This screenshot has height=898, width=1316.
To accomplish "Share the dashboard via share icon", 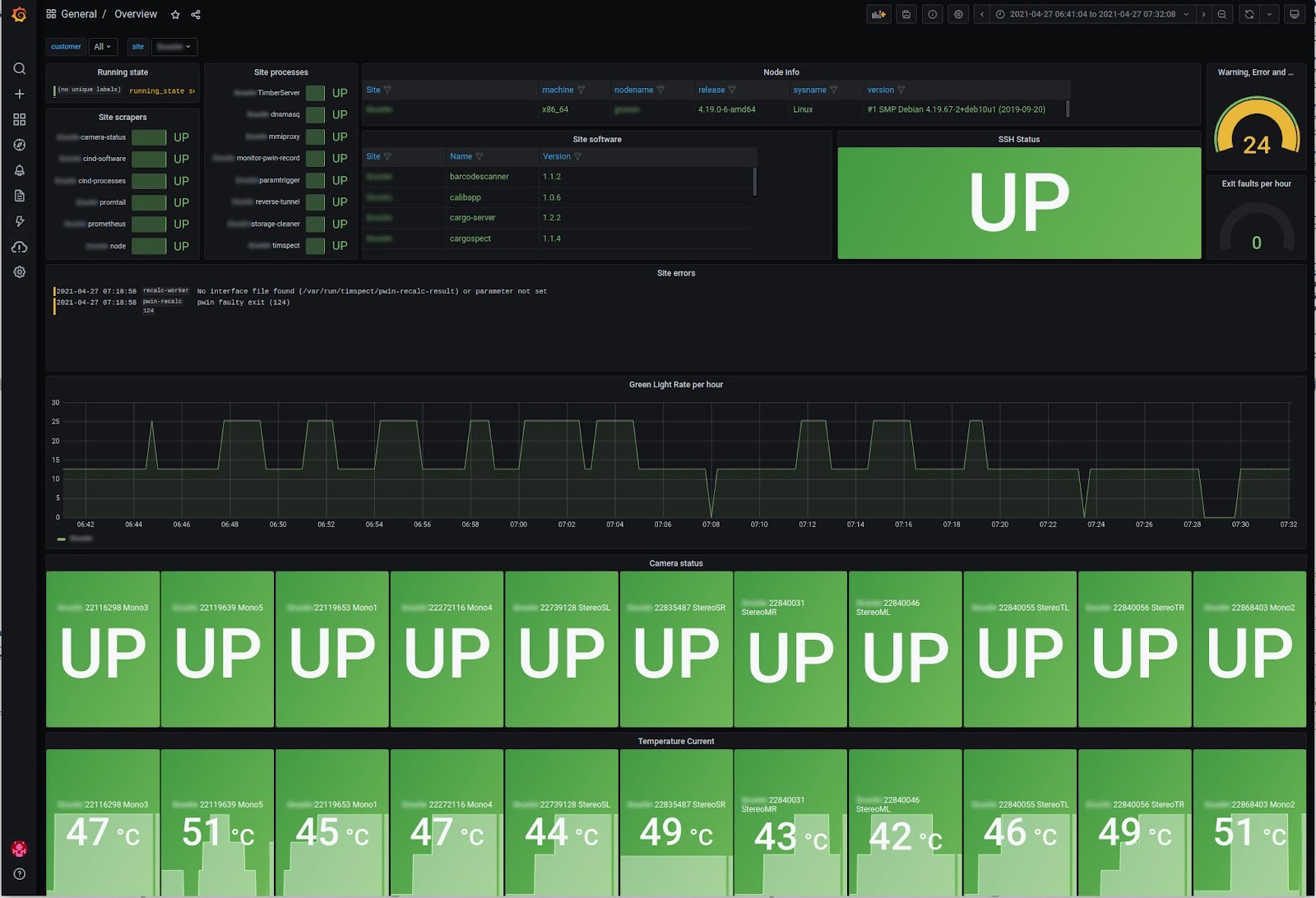I will [x=196, y=15].
